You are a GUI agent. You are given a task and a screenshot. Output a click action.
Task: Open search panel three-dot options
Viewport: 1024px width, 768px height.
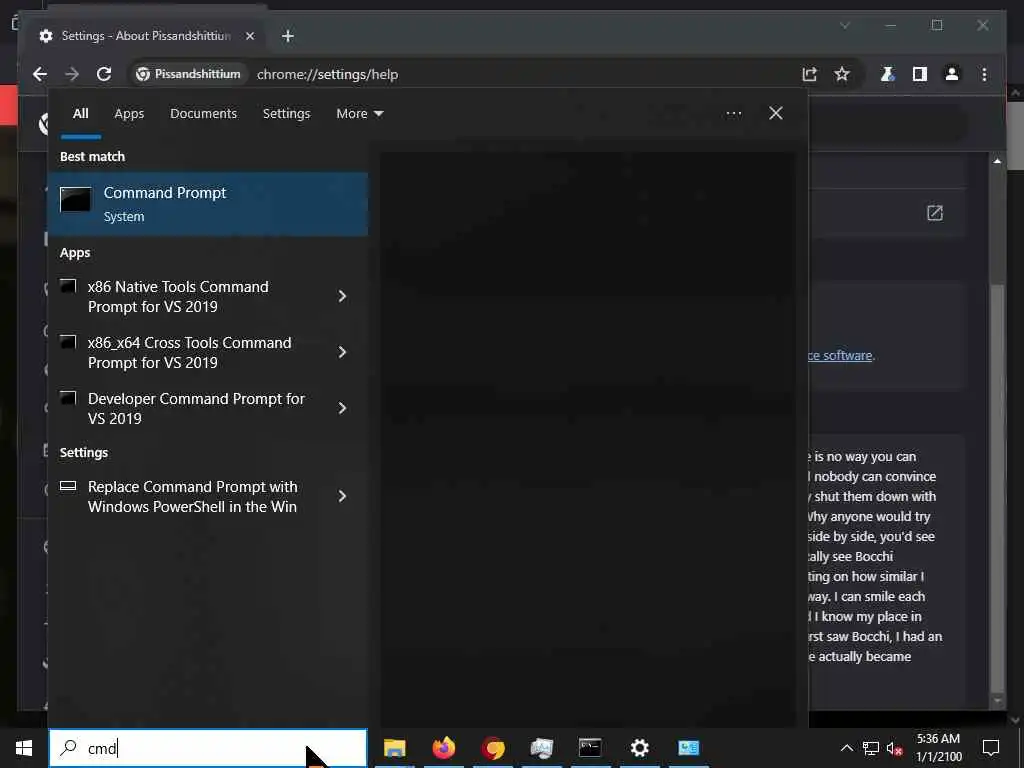tap(733, 114)
